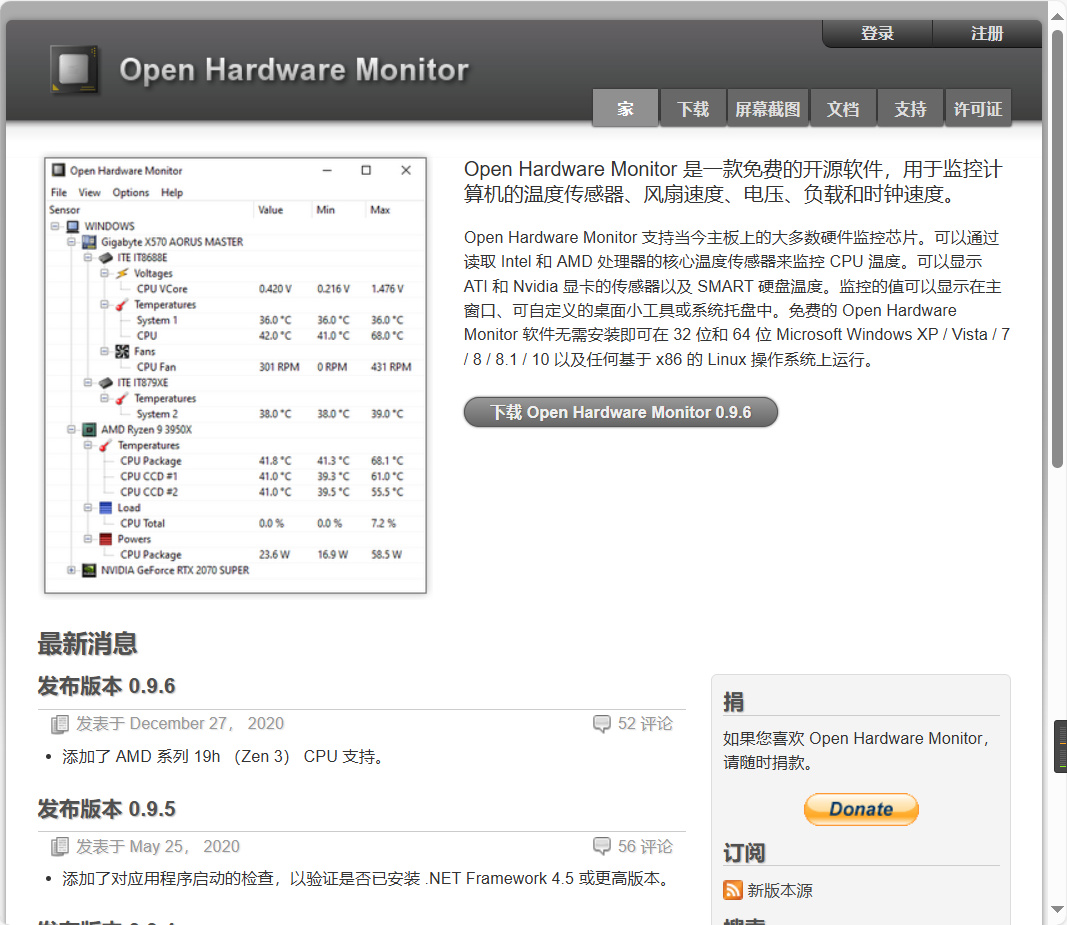
Task: Go to the 屏幕截图 tab
Action: 768,108
